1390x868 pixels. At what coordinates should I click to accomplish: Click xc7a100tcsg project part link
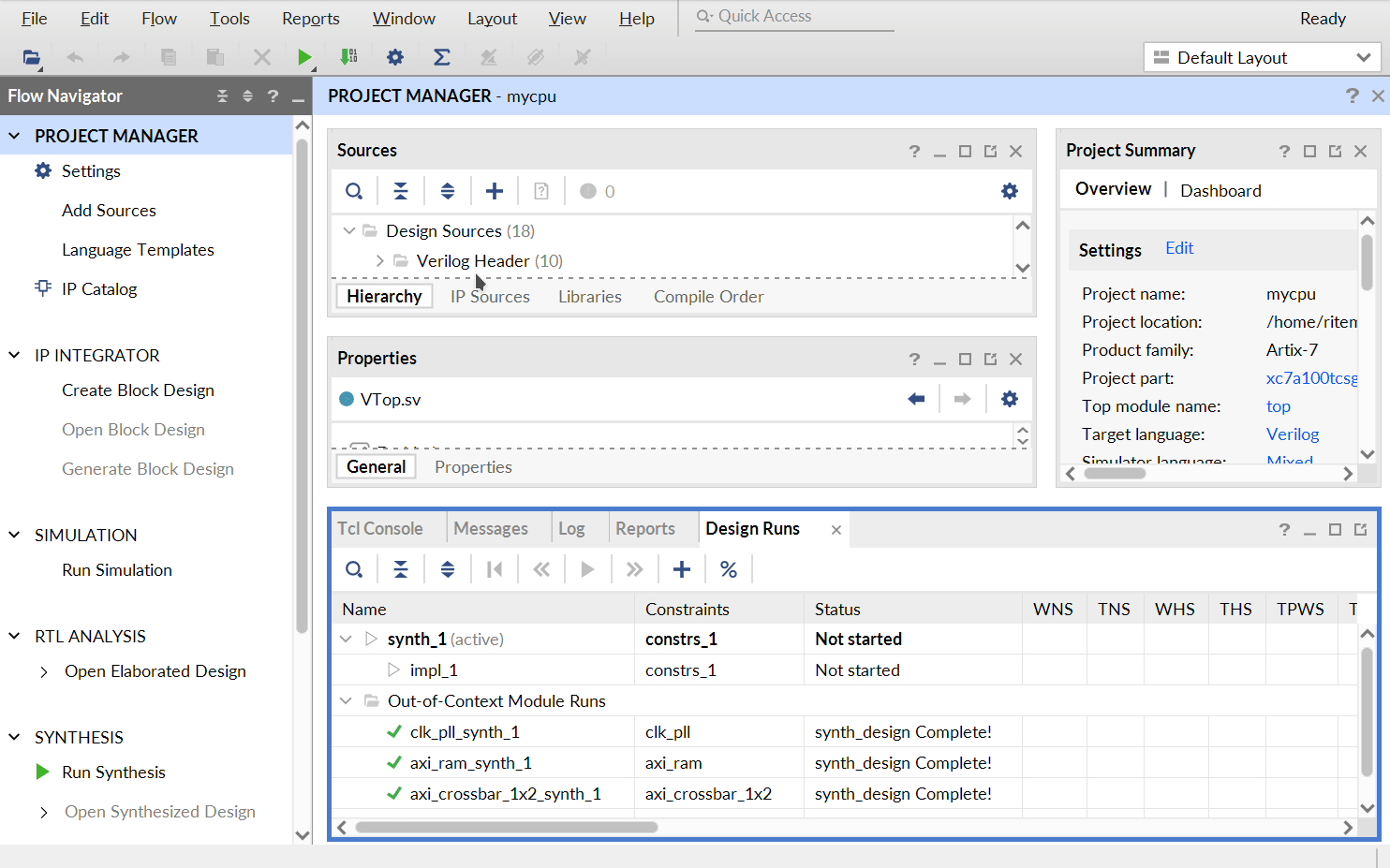1311,377
